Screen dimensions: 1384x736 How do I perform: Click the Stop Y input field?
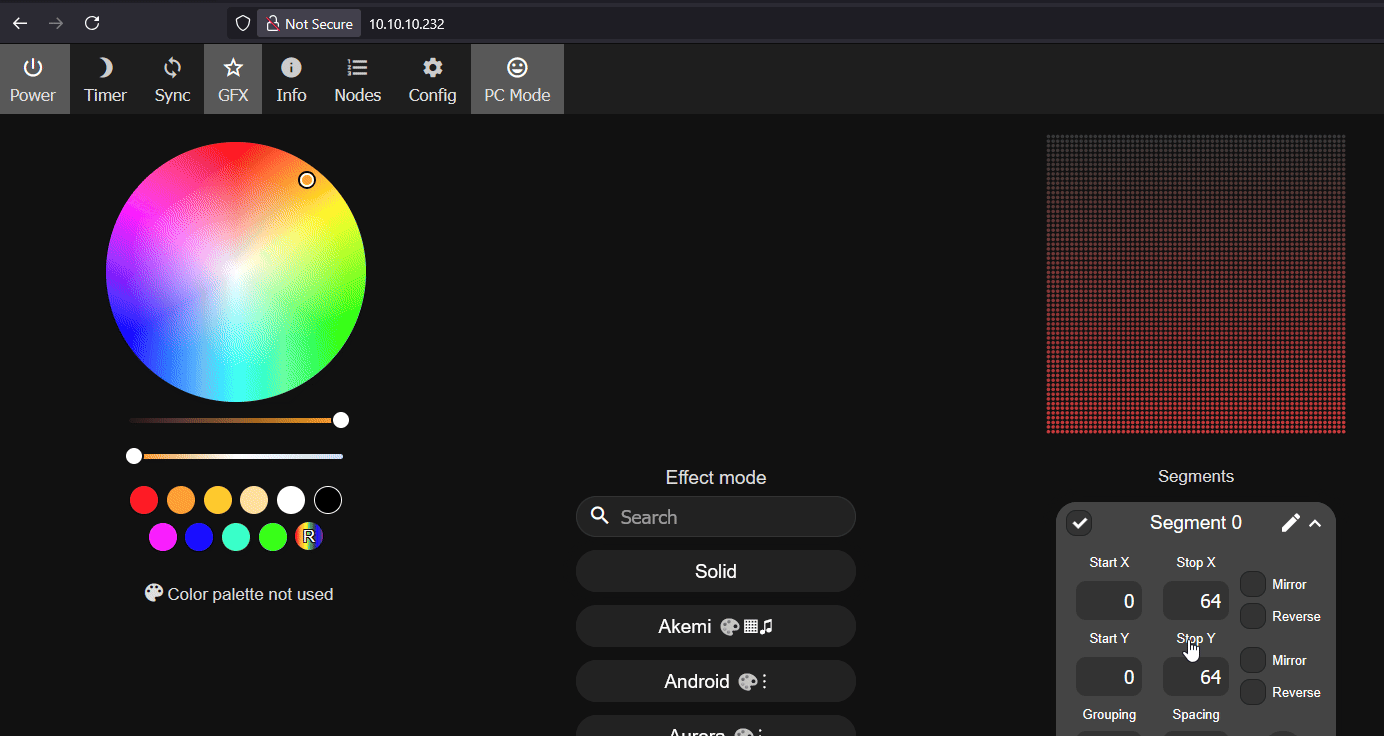tap(1196, 677)
